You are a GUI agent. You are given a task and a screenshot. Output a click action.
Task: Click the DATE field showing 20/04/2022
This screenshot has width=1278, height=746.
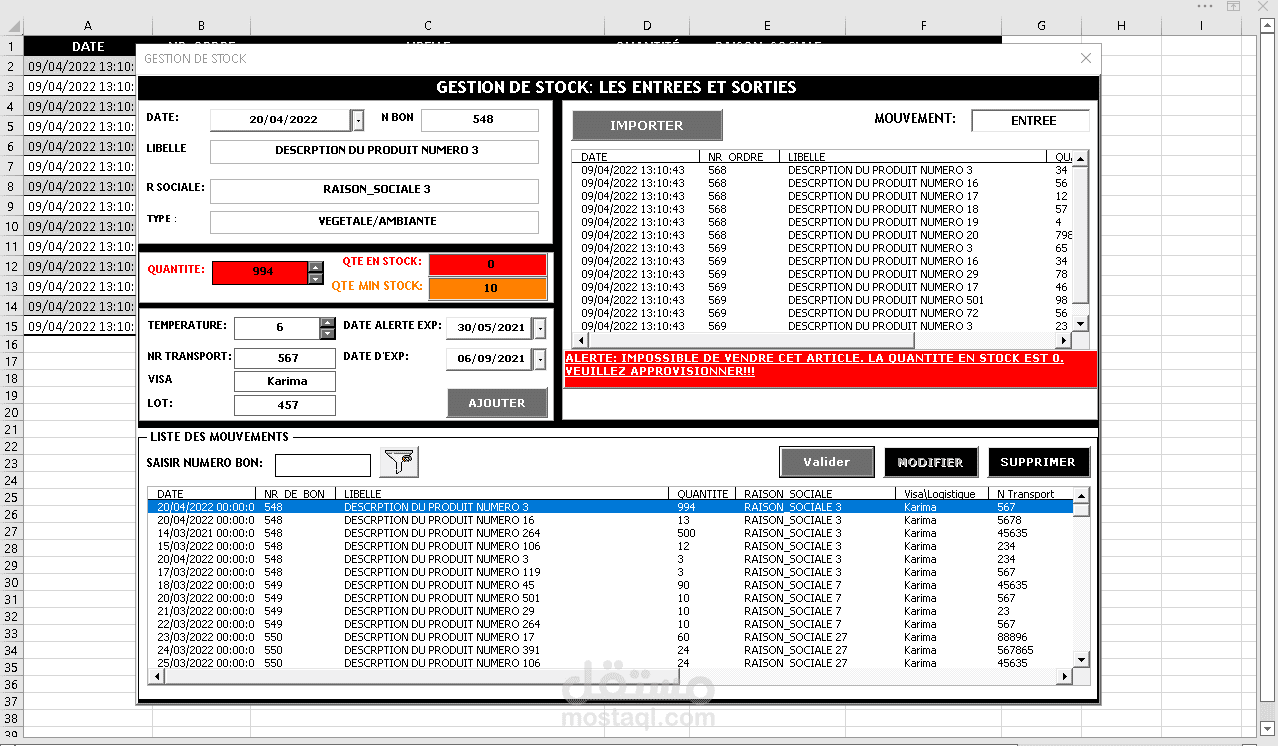pyautogui.click(x=281, y=120)
